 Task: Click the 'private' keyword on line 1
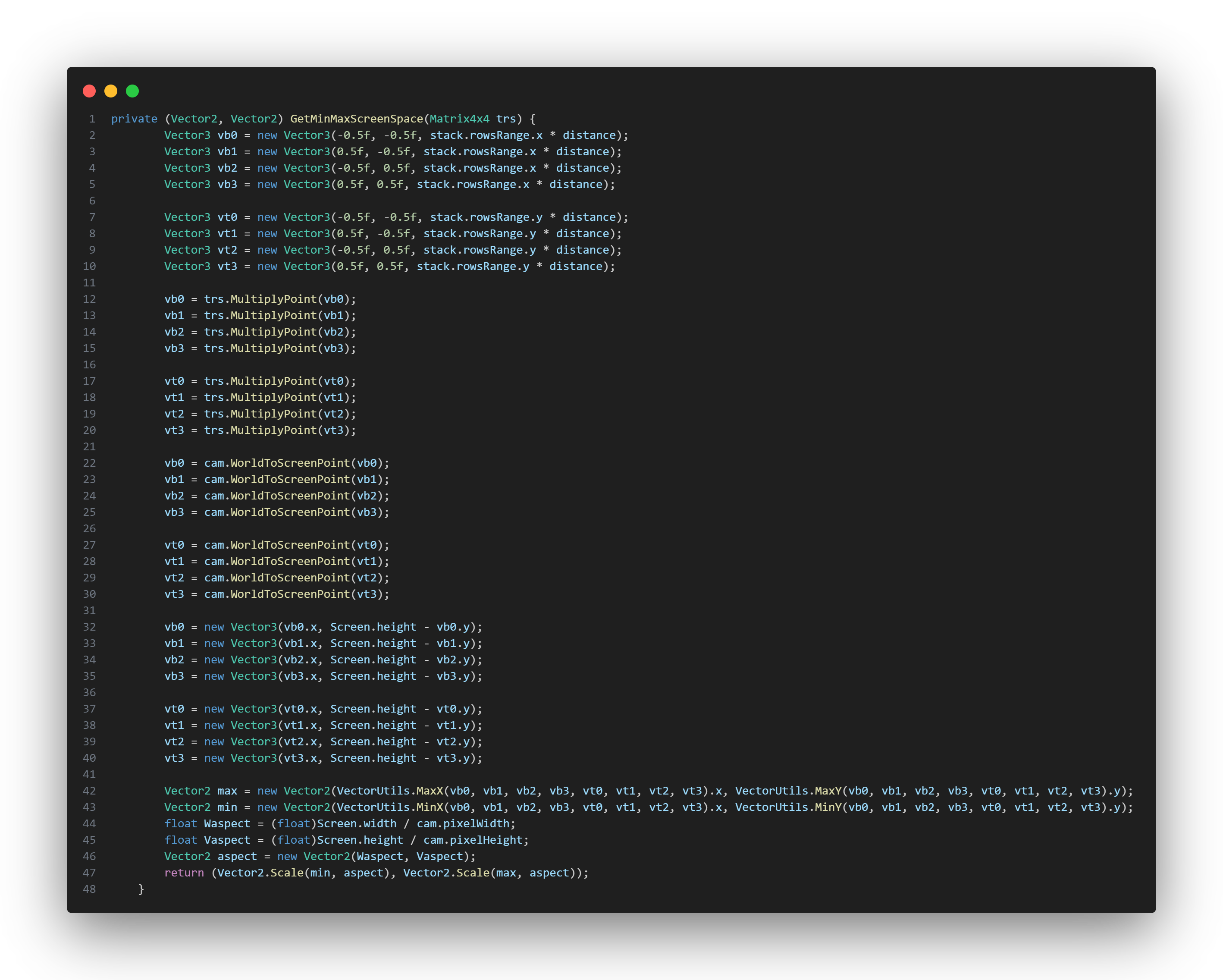point(134,119)
